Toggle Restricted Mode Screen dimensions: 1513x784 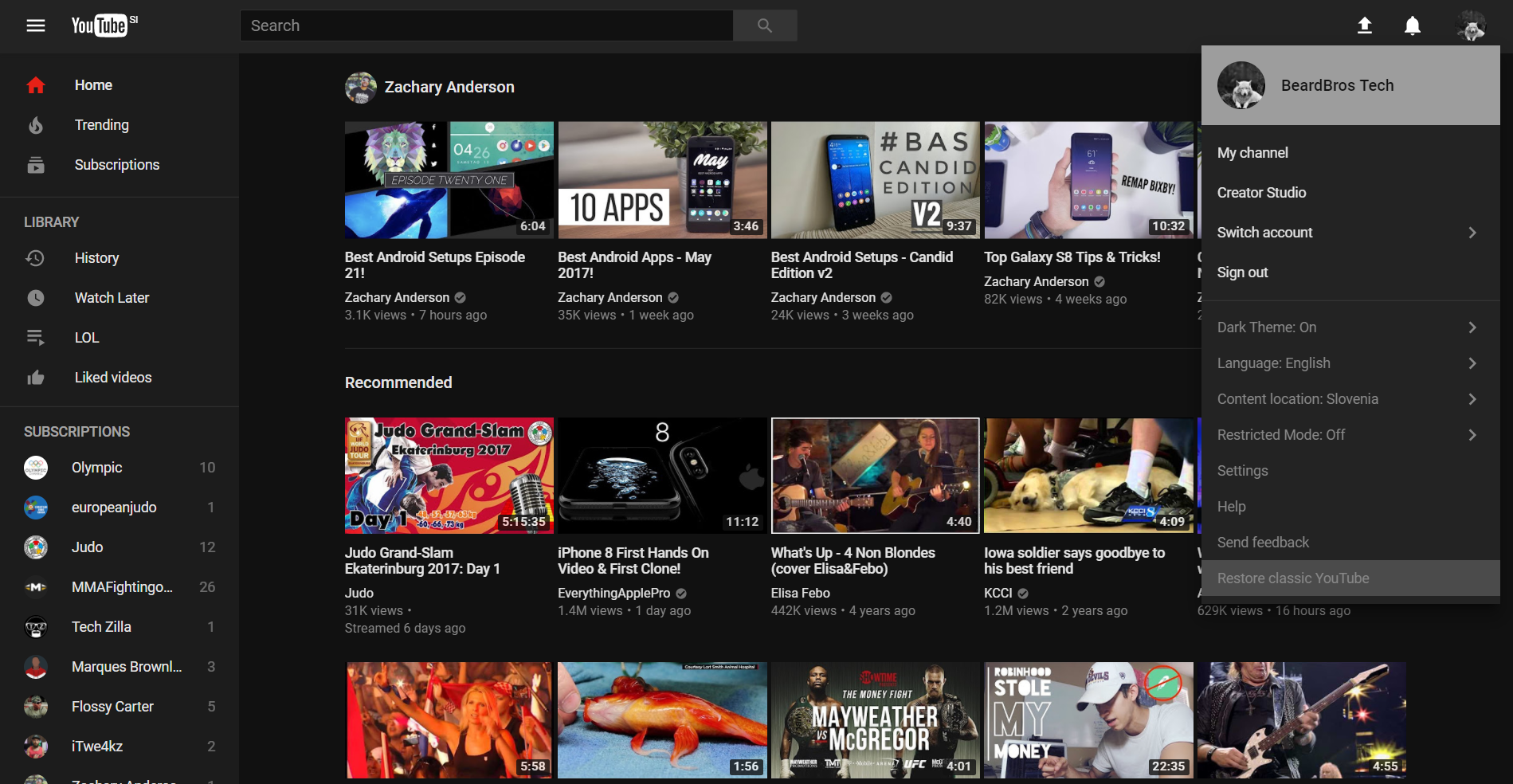coord(1346,434)
